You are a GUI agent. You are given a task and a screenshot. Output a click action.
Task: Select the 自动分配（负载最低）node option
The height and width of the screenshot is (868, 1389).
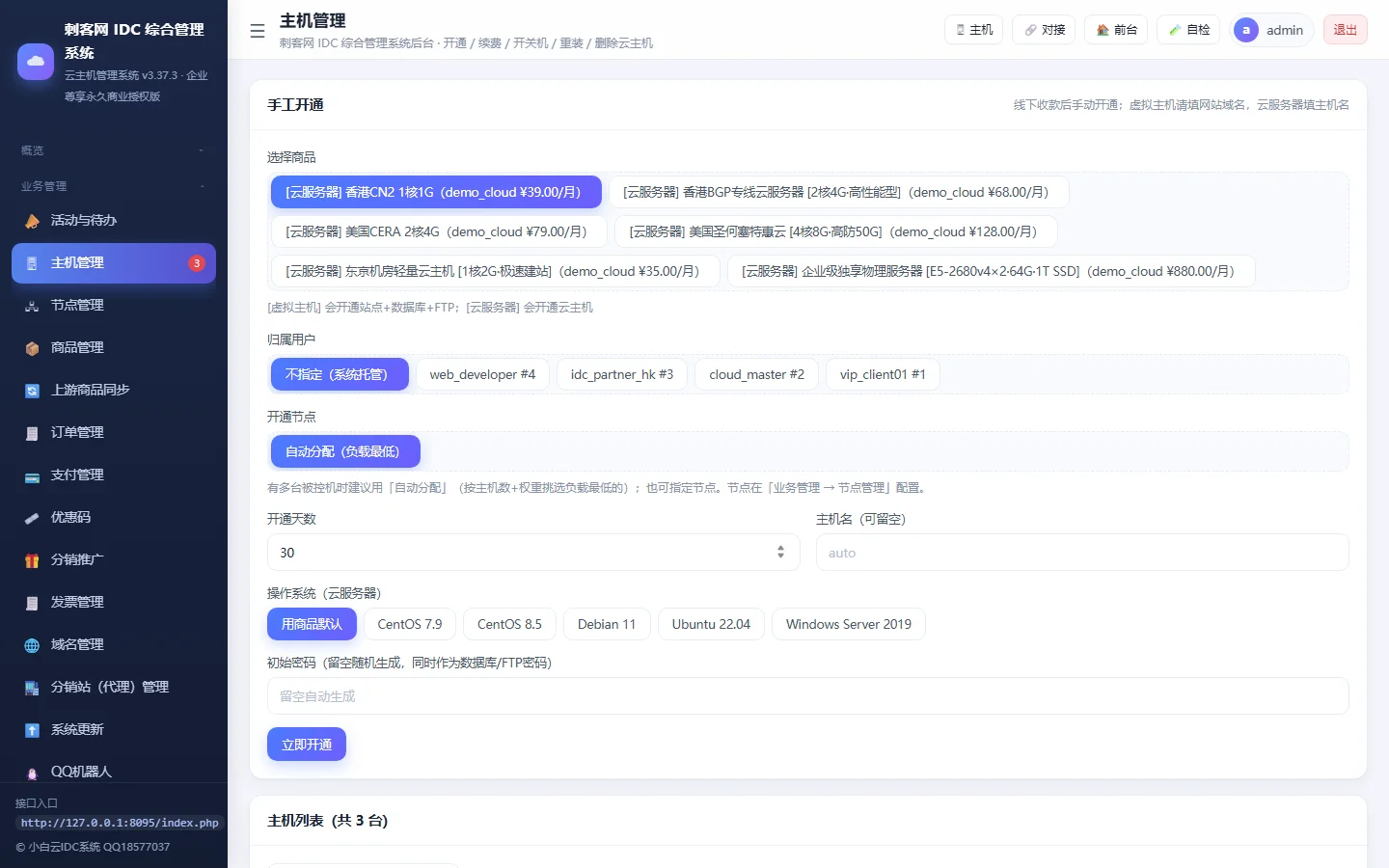point(345,451)
